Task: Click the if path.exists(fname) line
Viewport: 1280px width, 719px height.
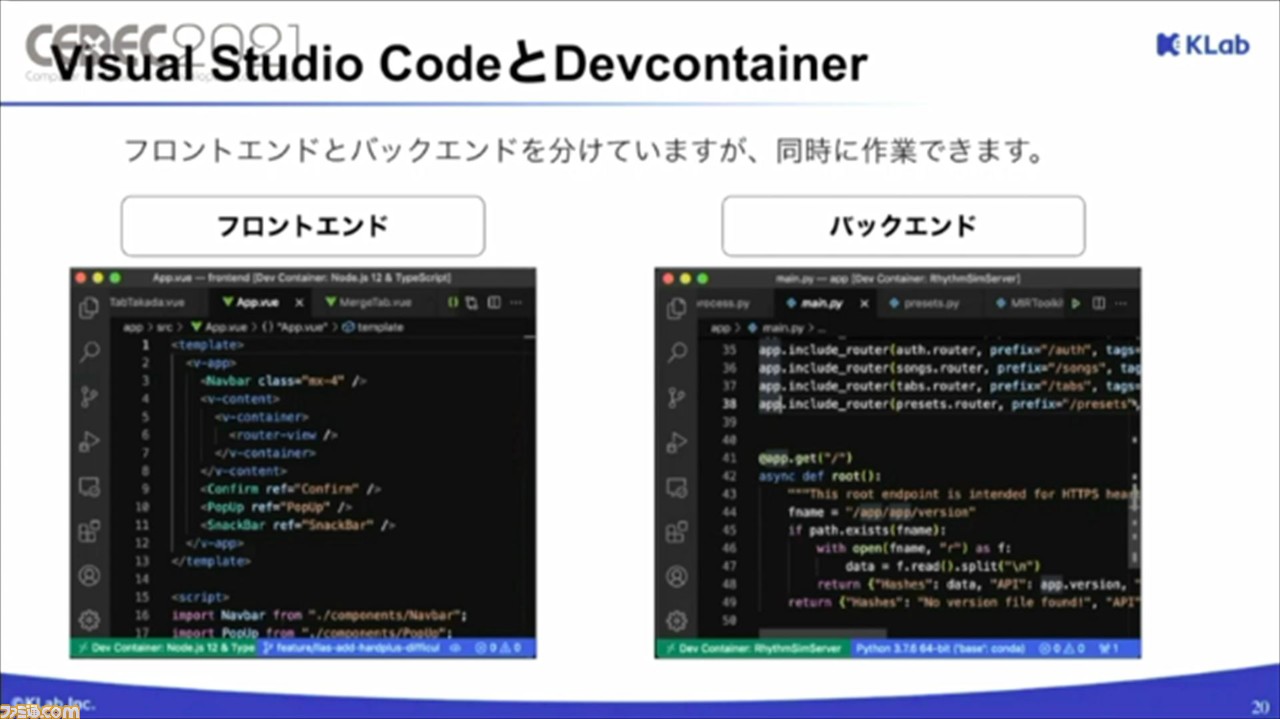Action: [866, 530]
